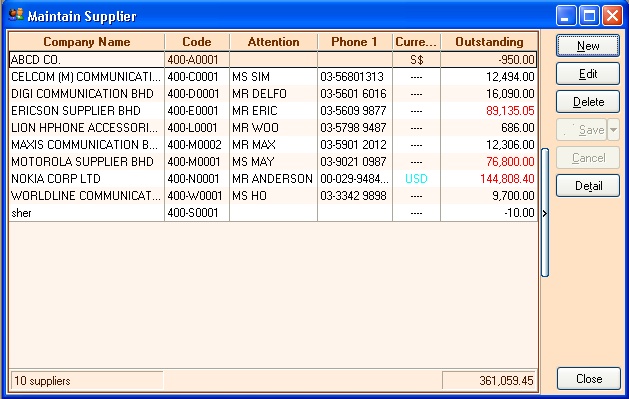Click code 400-D0001 cell
The image size is (629, 399).
pyautogui.click(x=197, y=93)
